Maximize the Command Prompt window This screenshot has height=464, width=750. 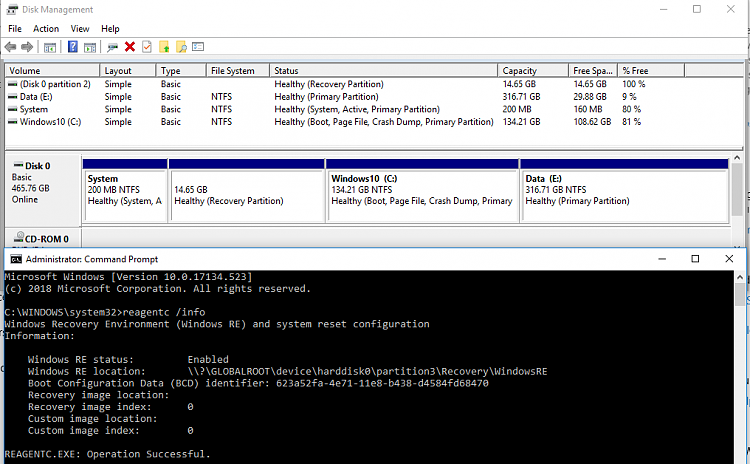click(x=695, y=259)
